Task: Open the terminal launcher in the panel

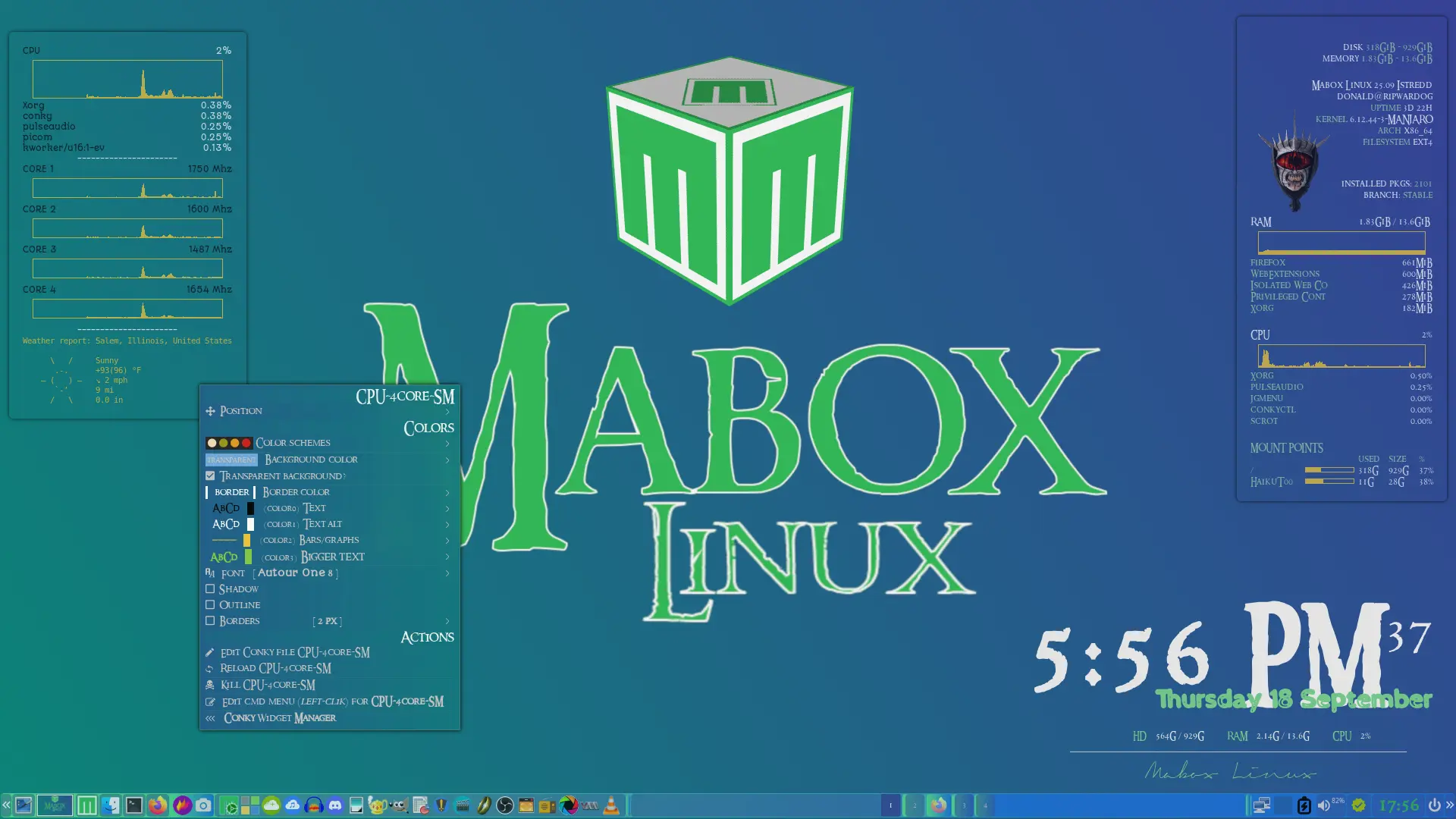Action: [133, 805]
